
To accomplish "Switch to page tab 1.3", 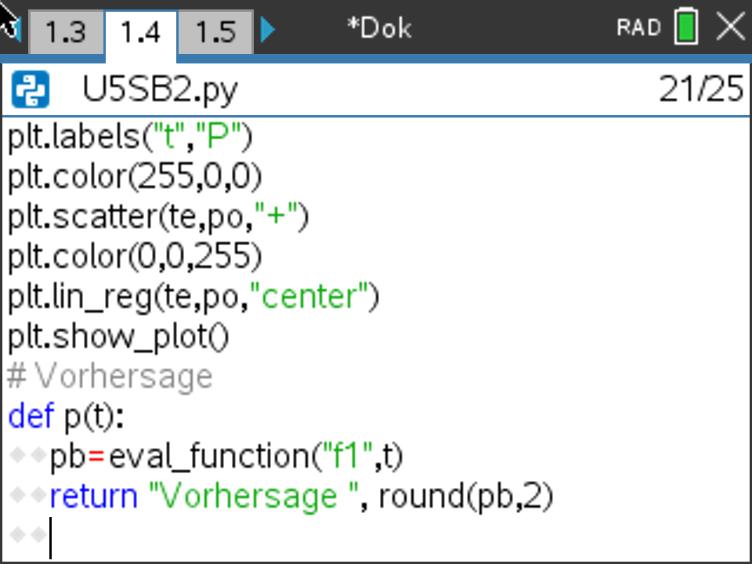I will click(x=64, y=32).
